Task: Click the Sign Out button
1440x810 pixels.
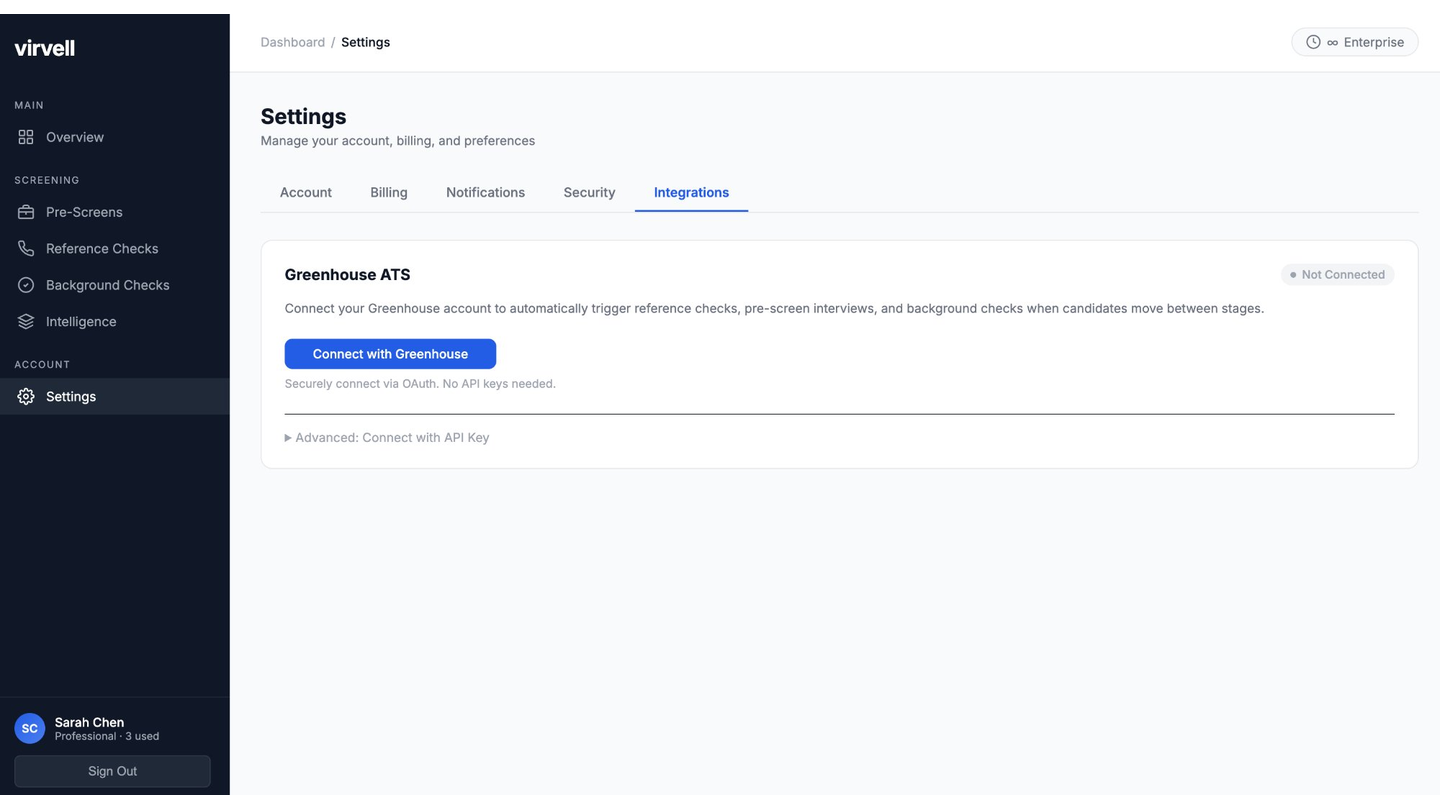Action: (x=112, y=771)
